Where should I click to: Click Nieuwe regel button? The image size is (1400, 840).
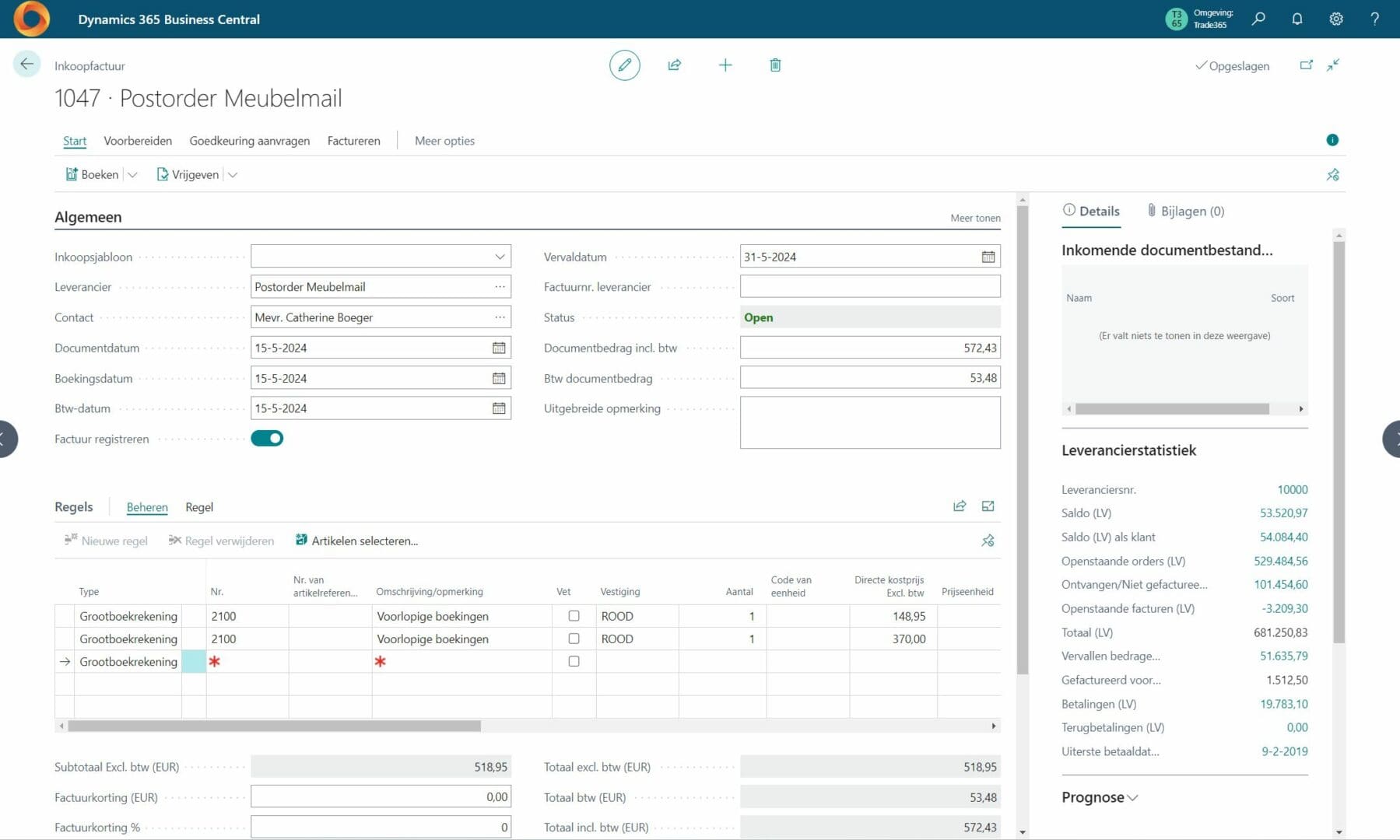tap(106, 541)
